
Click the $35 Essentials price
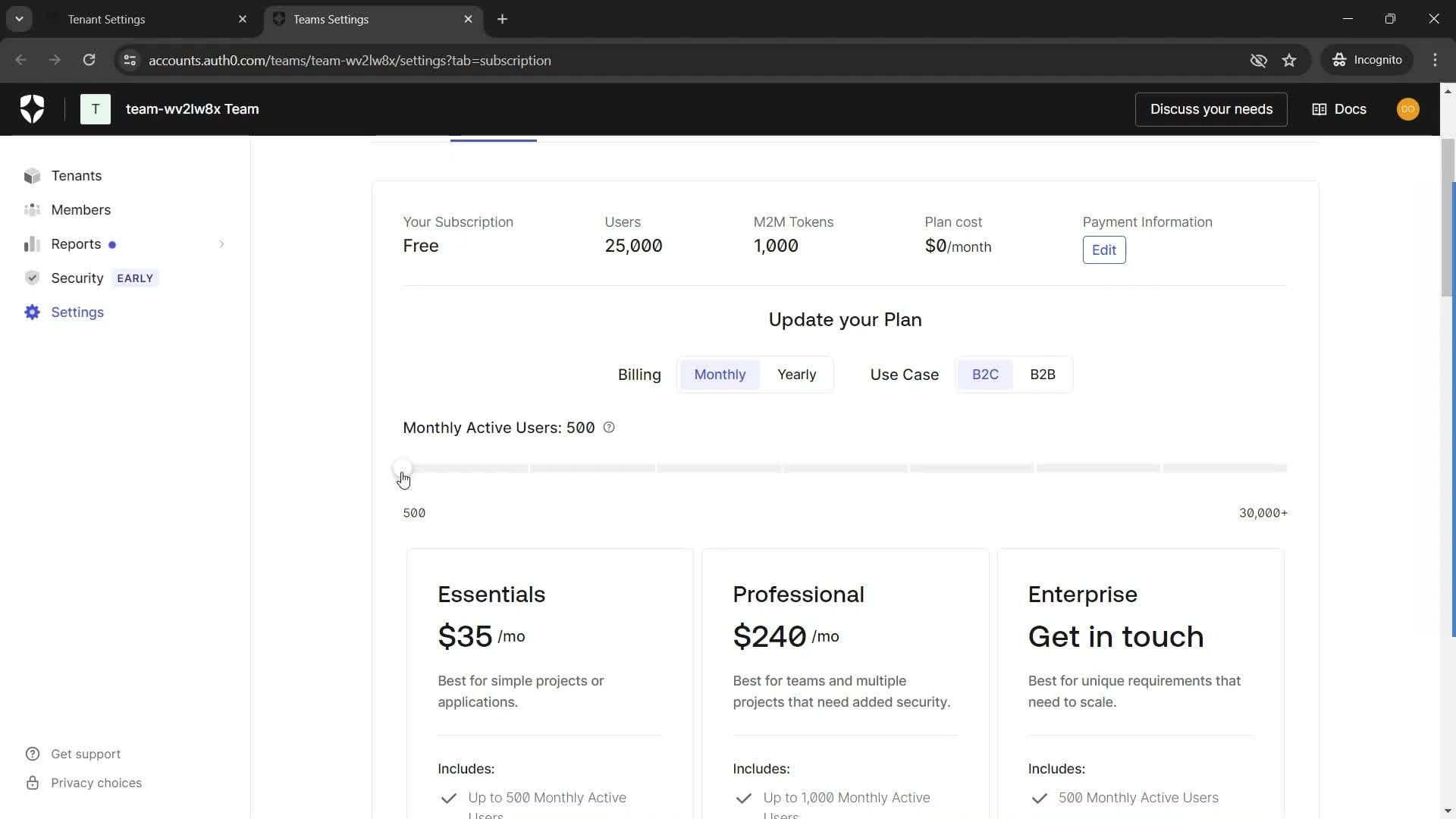click(465, 636)
